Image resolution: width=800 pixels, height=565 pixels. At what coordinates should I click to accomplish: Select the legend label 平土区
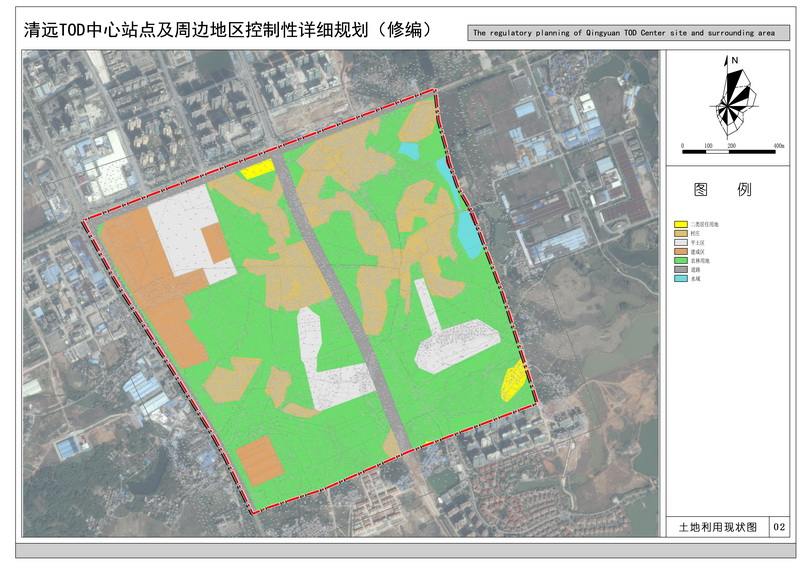pos(697,242)
